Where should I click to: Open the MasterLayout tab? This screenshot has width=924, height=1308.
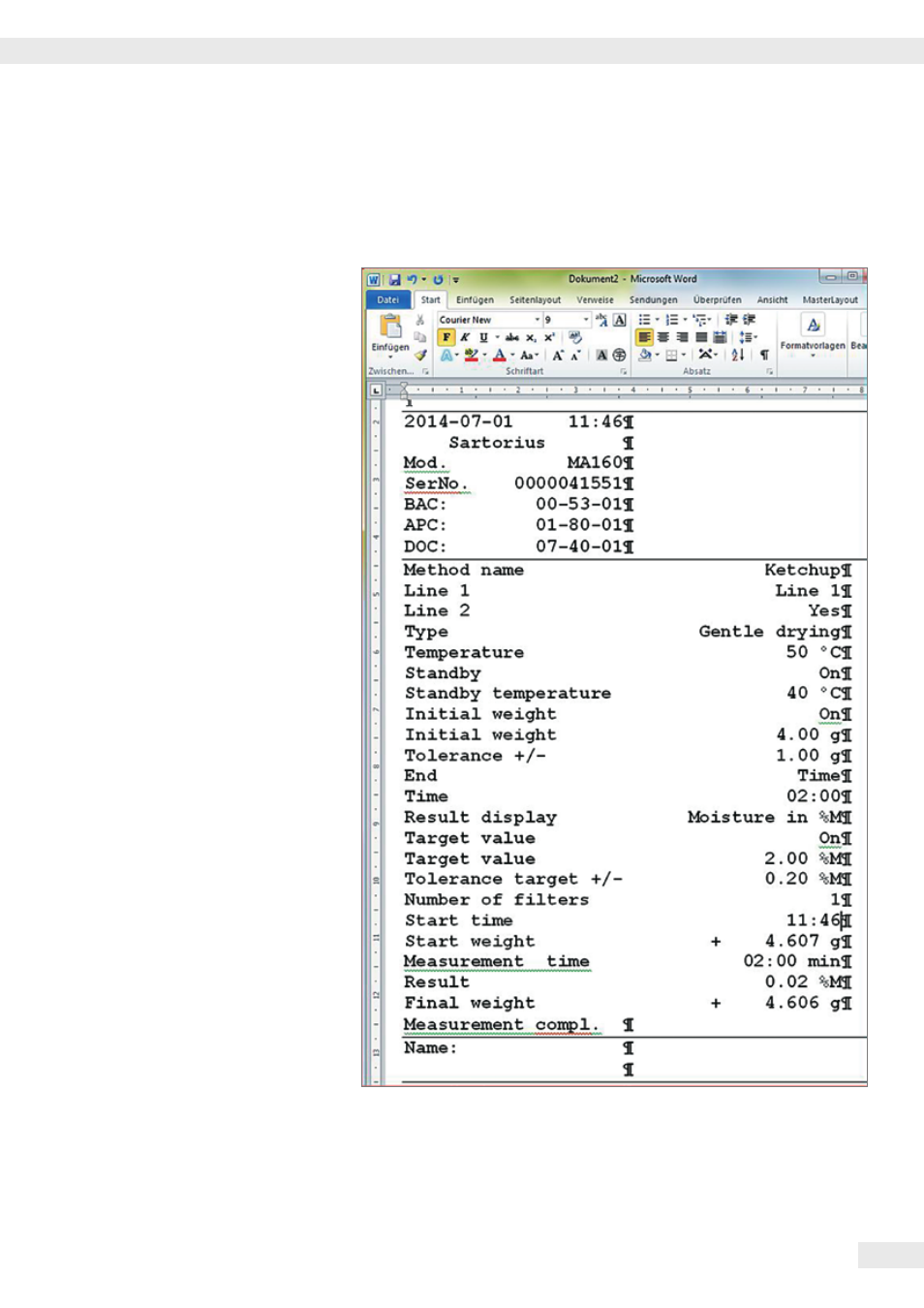[x=830, y=300]
